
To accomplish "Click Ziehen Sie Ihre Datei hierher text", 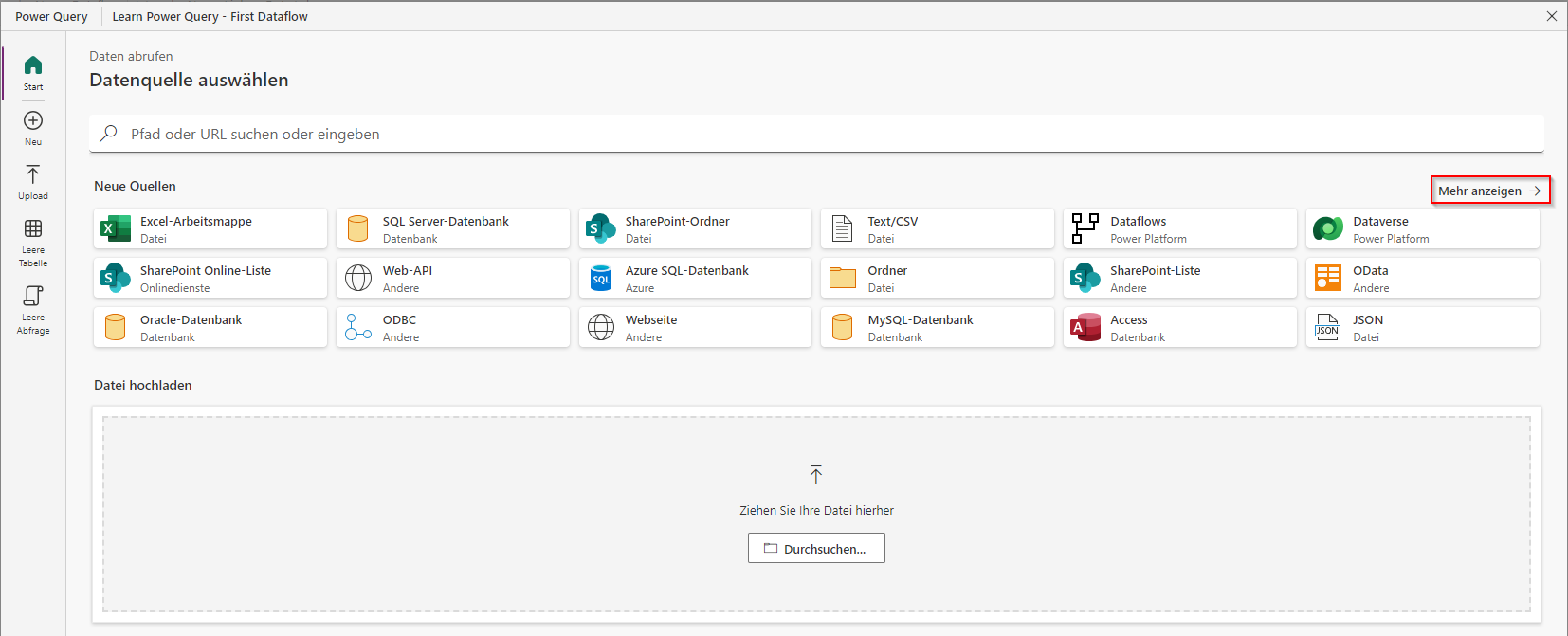I will [x=816, y=510].
